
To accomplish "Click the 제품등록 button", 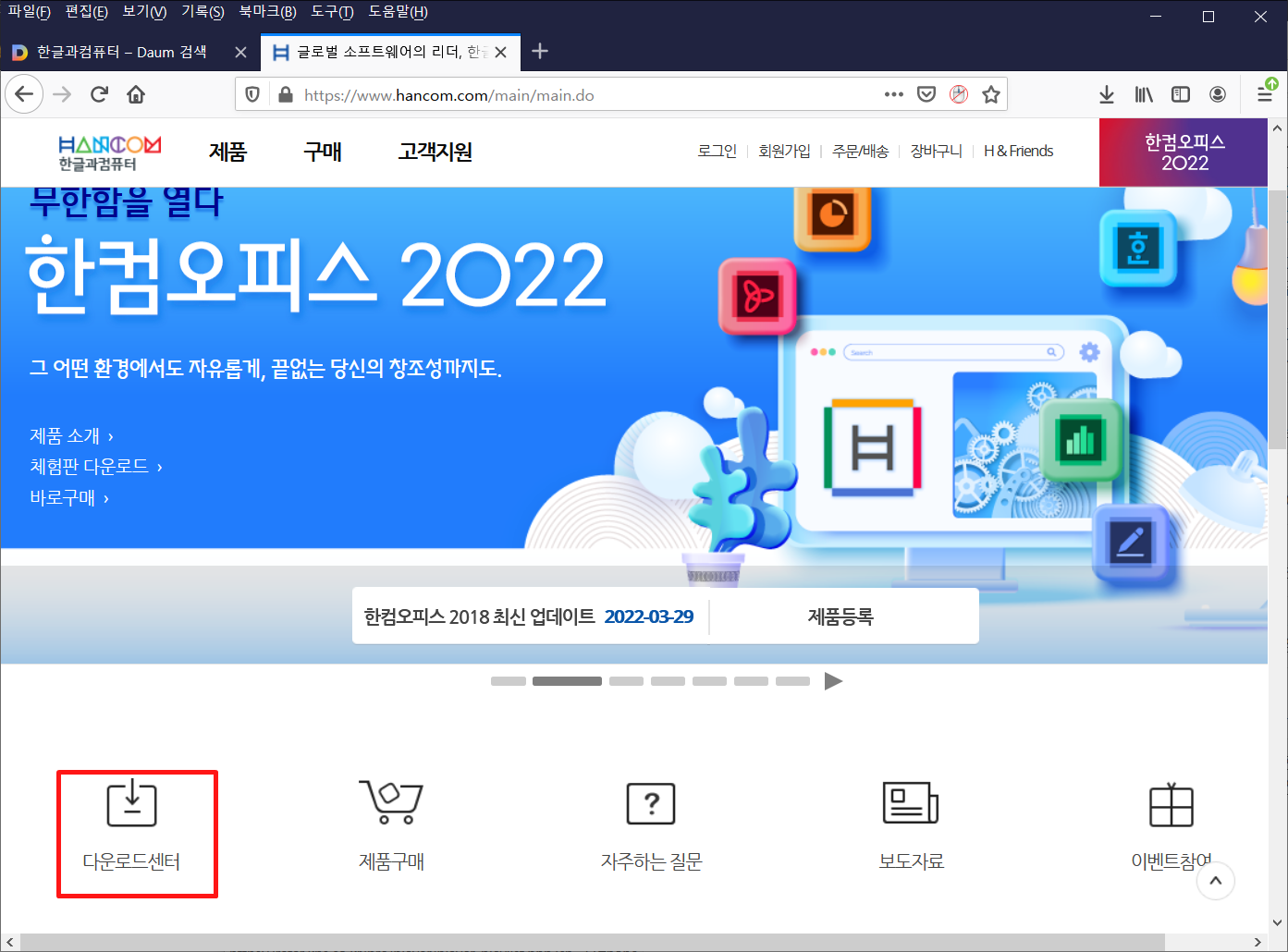I will coord(840,616).
